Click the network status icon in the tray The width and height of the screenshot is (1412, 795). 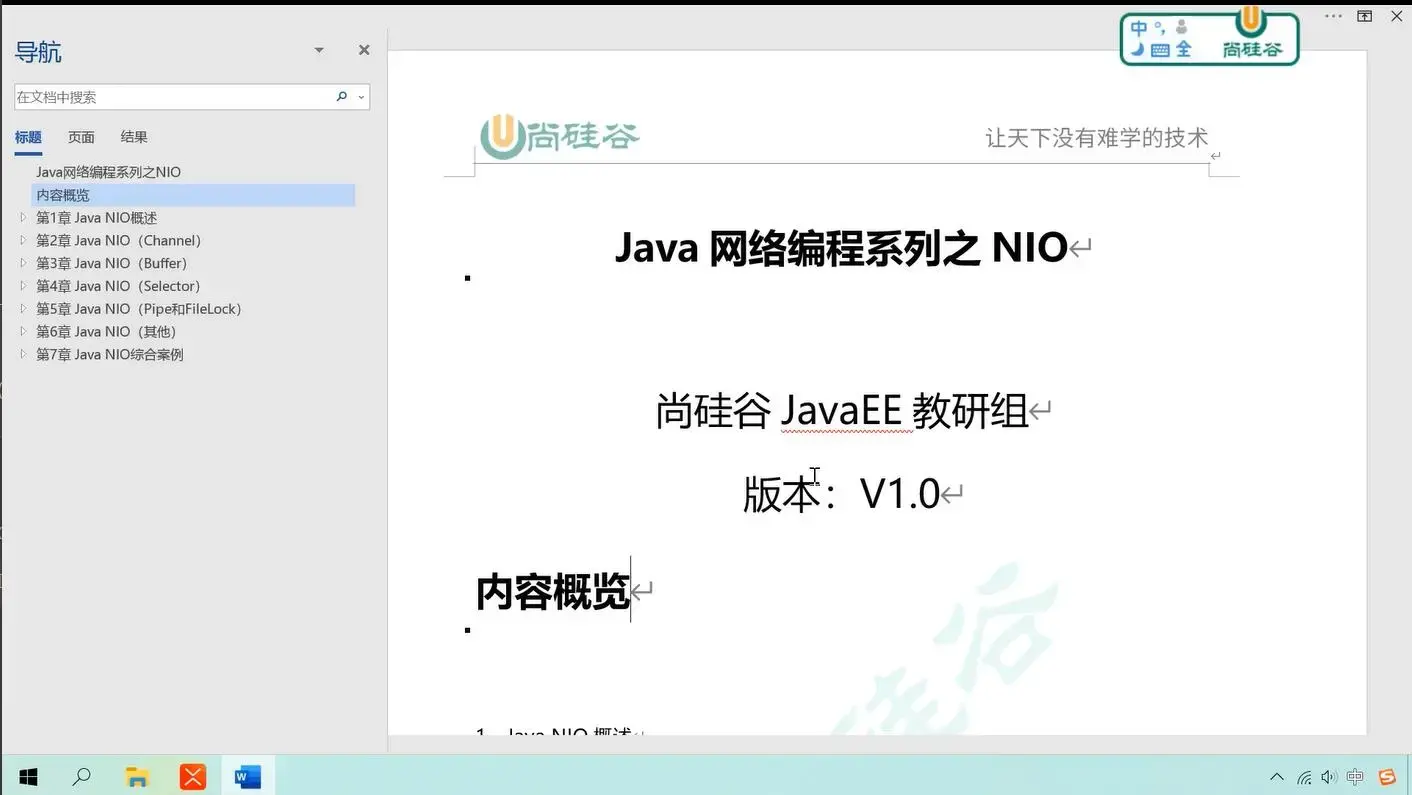click(x=1303, y=776)
